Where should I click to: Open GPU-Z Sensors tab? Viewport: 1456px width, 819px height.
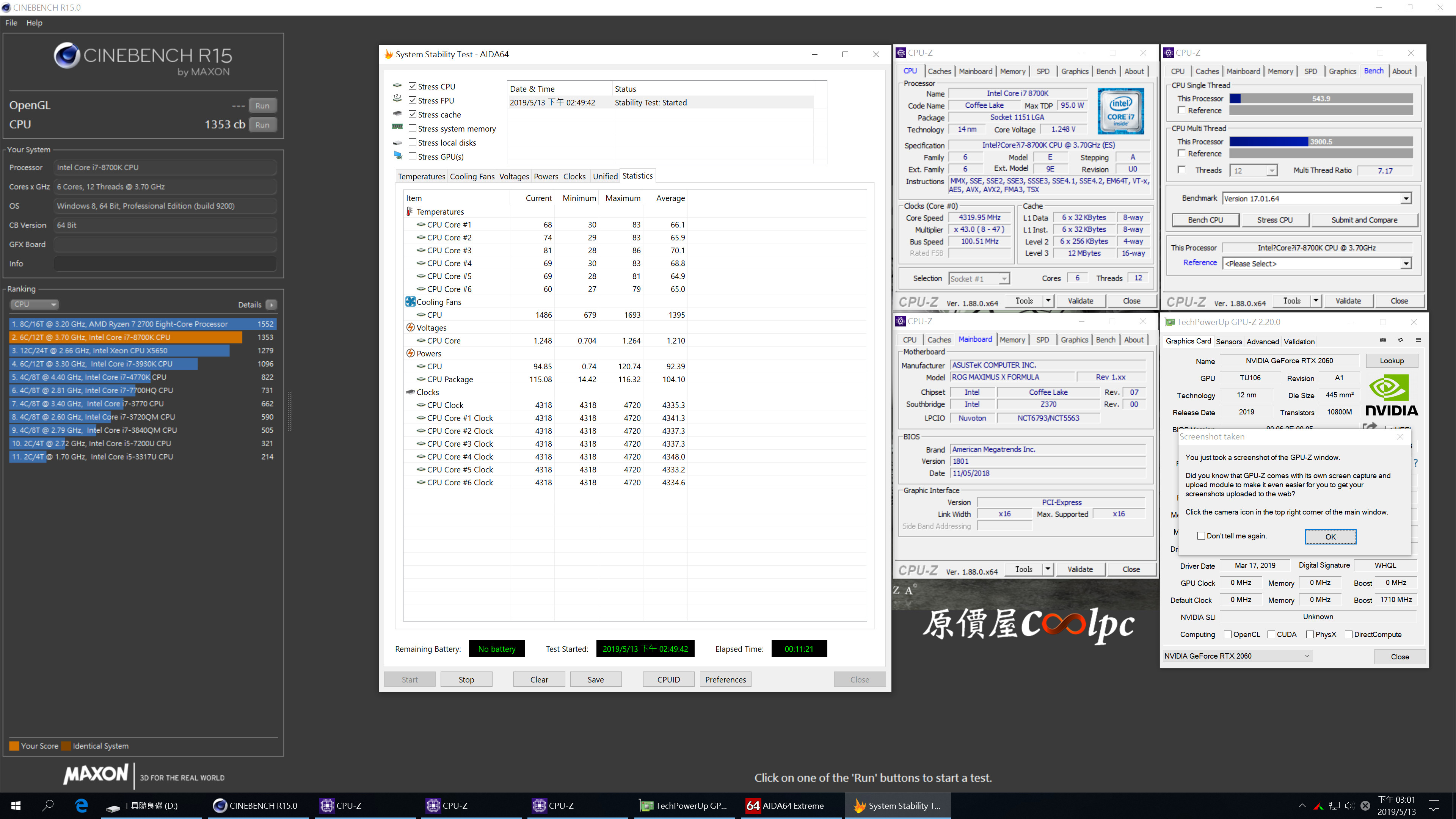pyautogui.click(x=1228, y=341)
